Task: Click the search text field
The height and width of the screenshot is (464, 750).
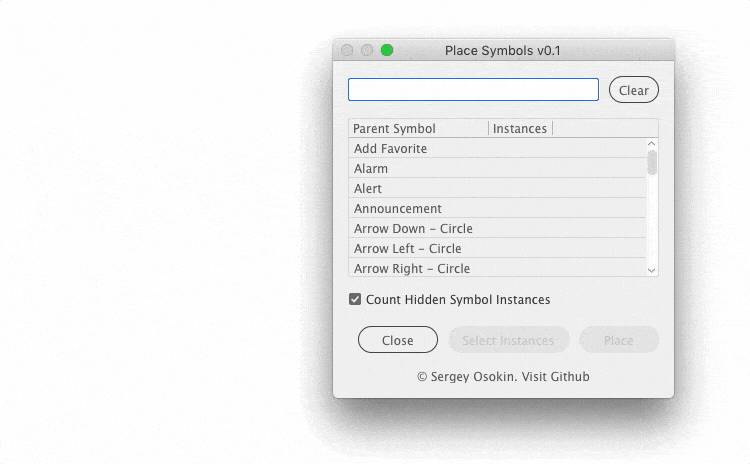Action: click(x=473, y=90)
